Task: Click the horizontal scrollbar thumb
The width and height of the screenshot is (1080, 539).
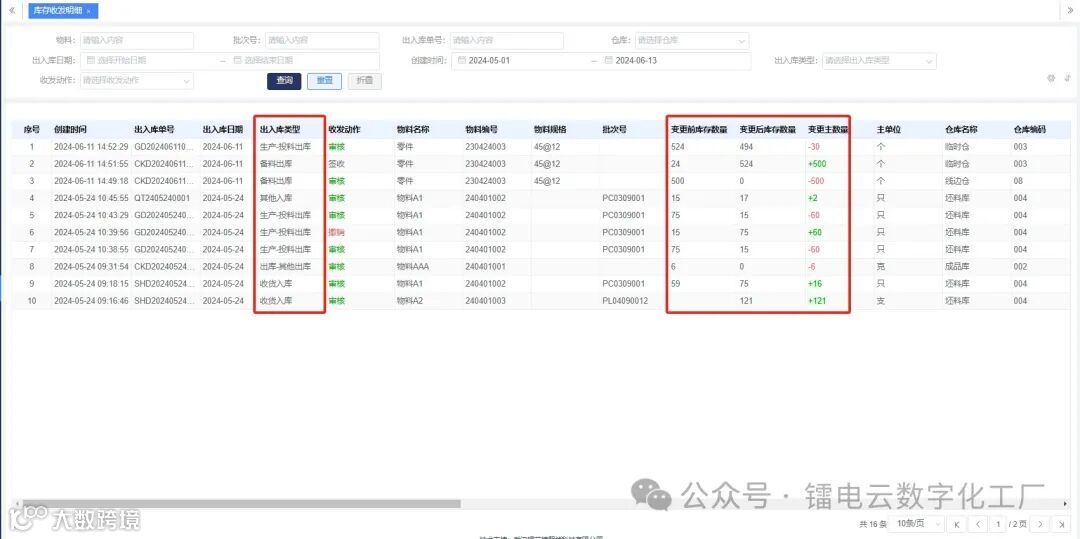Action: (240, 504)
